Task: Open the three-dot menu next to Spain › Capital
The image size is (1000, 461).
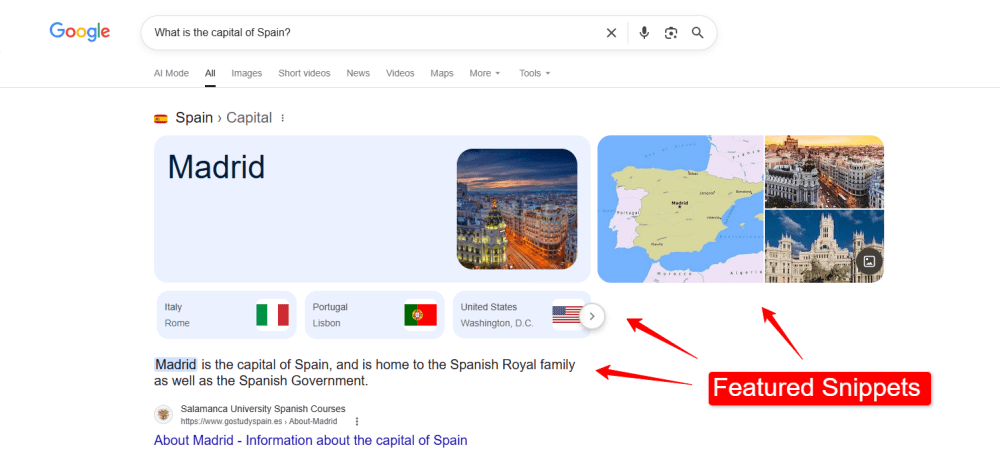Action: tap(283, 118)
